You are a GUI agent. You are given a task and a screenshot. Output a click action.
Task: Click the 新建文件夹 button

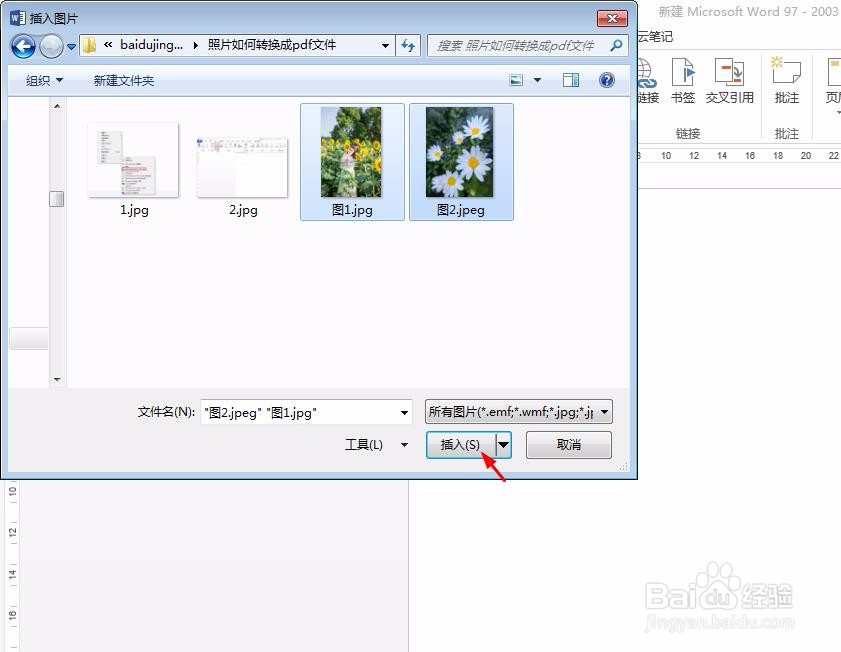click(123, 79)
